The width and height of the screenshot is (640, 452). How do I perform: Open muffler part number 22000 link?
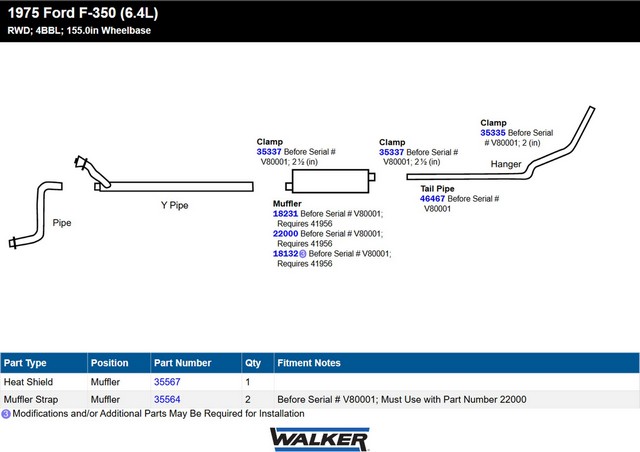pos(285,234)
